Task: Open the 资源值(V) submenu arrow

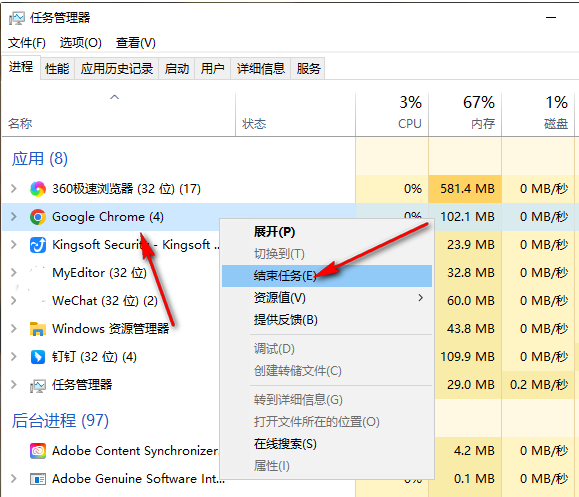Action: [x=421, y=298]
